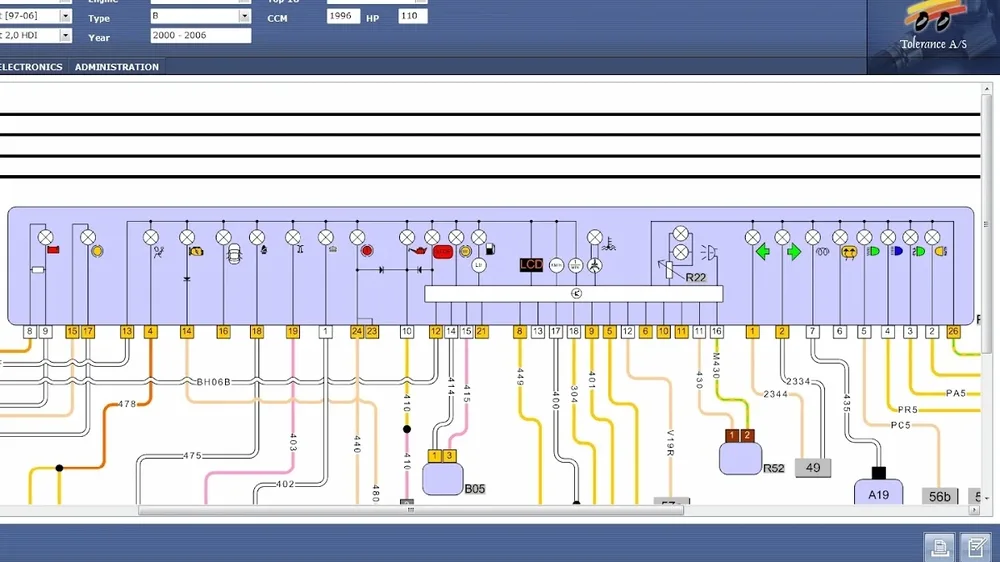The width and height of the screenshot is (1000, 562).
Task: Click yellow connector pin 24
Action: click(357, 332)
